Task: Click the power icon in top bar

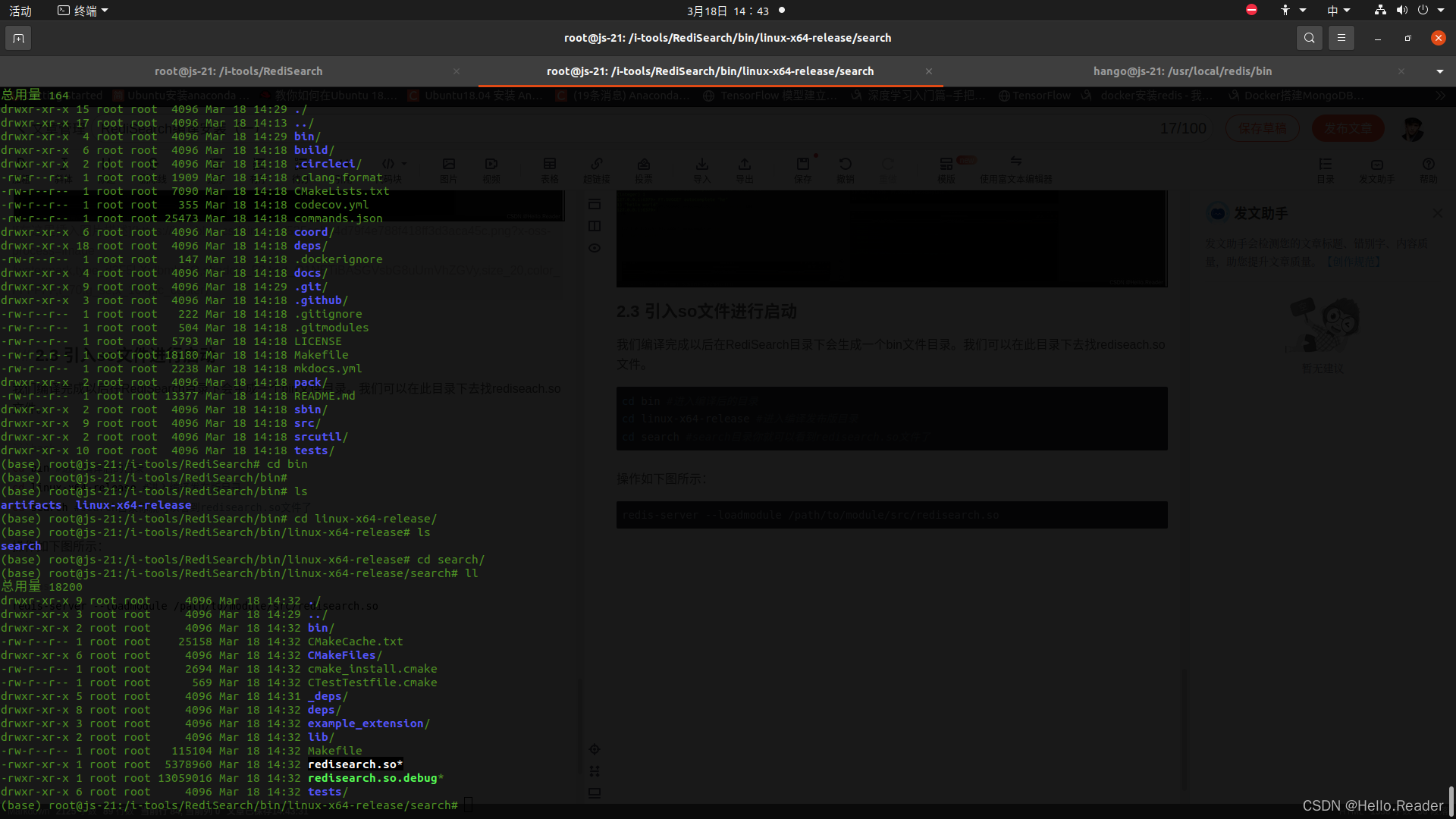Action: pos(1423,10)
